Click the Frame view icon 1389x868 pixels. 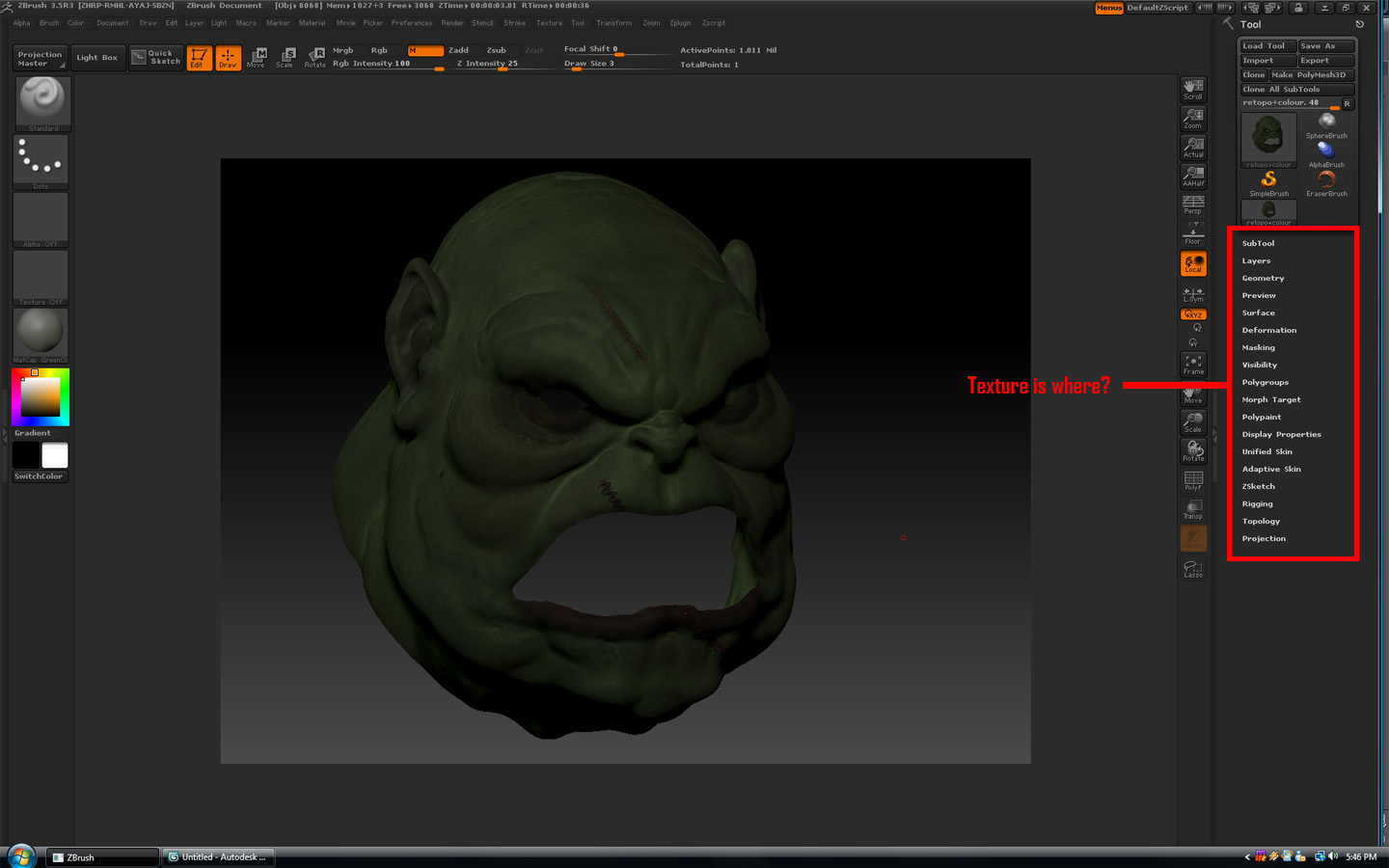point(1193,364)
